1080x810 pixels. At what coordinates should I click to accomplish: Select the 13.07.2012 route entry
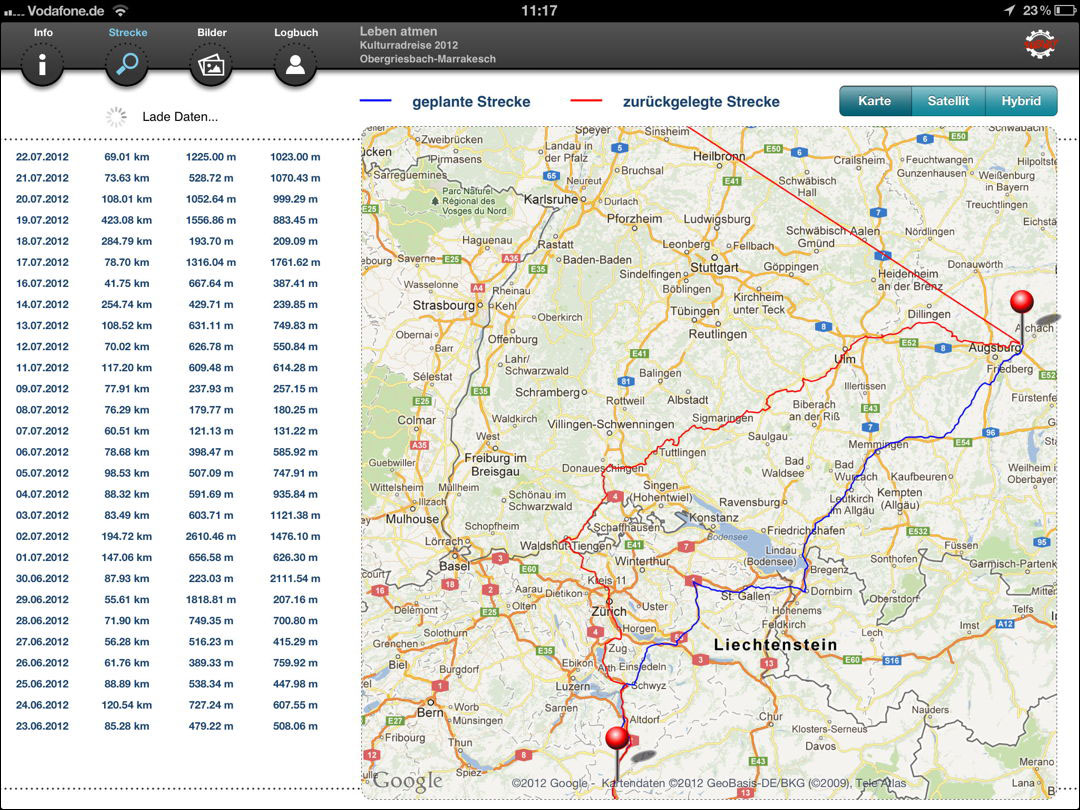pyautogui.click(x=168, y=326)
